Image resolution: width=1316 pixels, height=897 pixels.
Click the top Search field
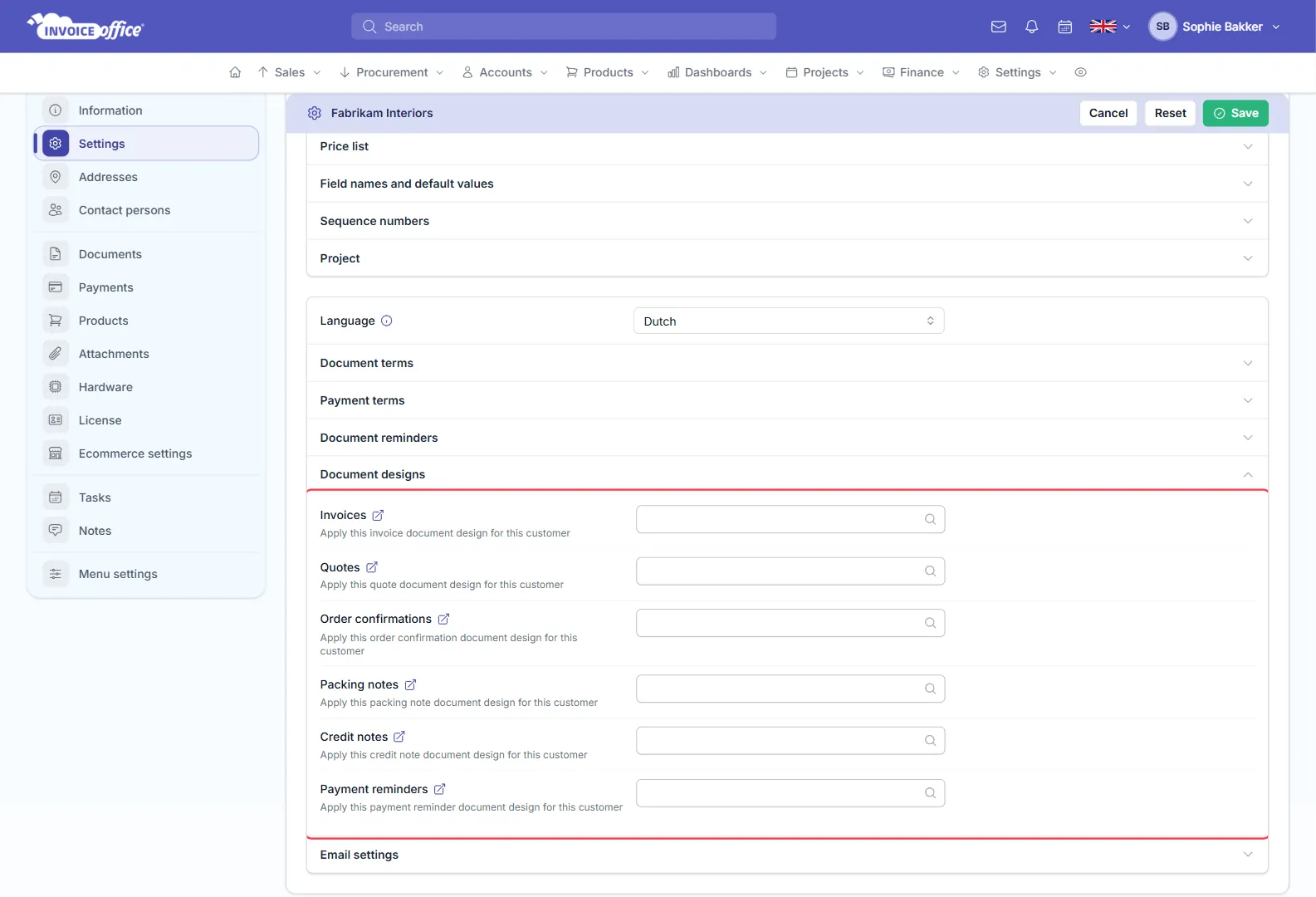tap(564, 27)
